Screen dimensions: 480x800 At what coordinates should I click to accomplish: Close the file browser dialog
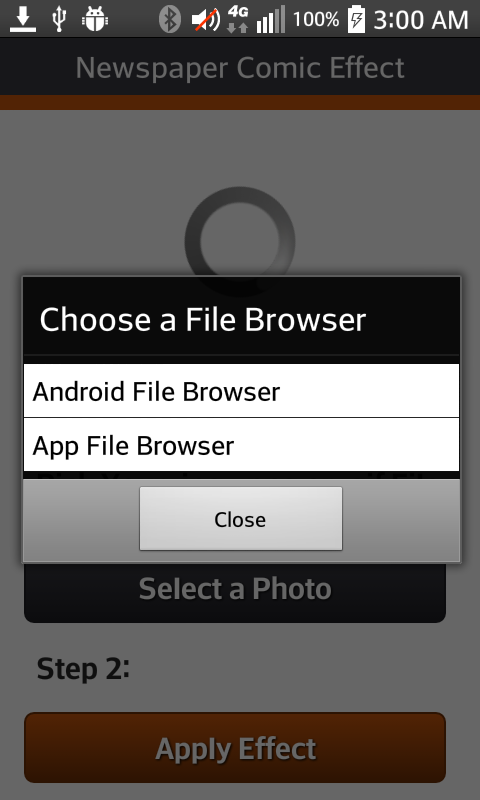tap(241, 518)
